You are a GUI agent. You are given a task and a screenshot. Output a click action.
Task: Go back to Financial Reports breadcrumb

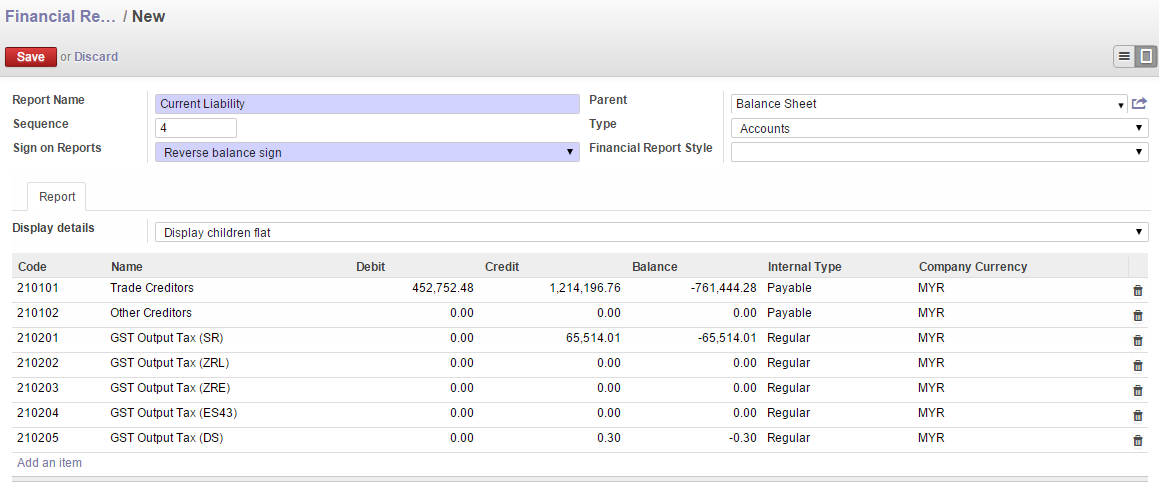(x=60, y=17)
